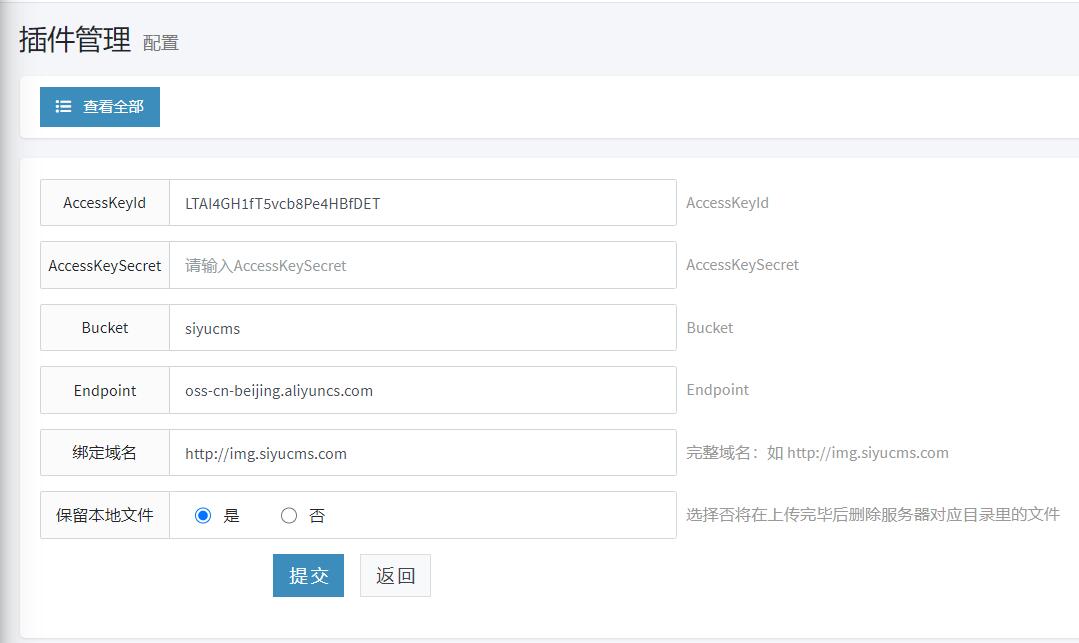Click the AccessKeySecret label box on the left
Viewport: 1079px width, 643px height.
(105, 265)
